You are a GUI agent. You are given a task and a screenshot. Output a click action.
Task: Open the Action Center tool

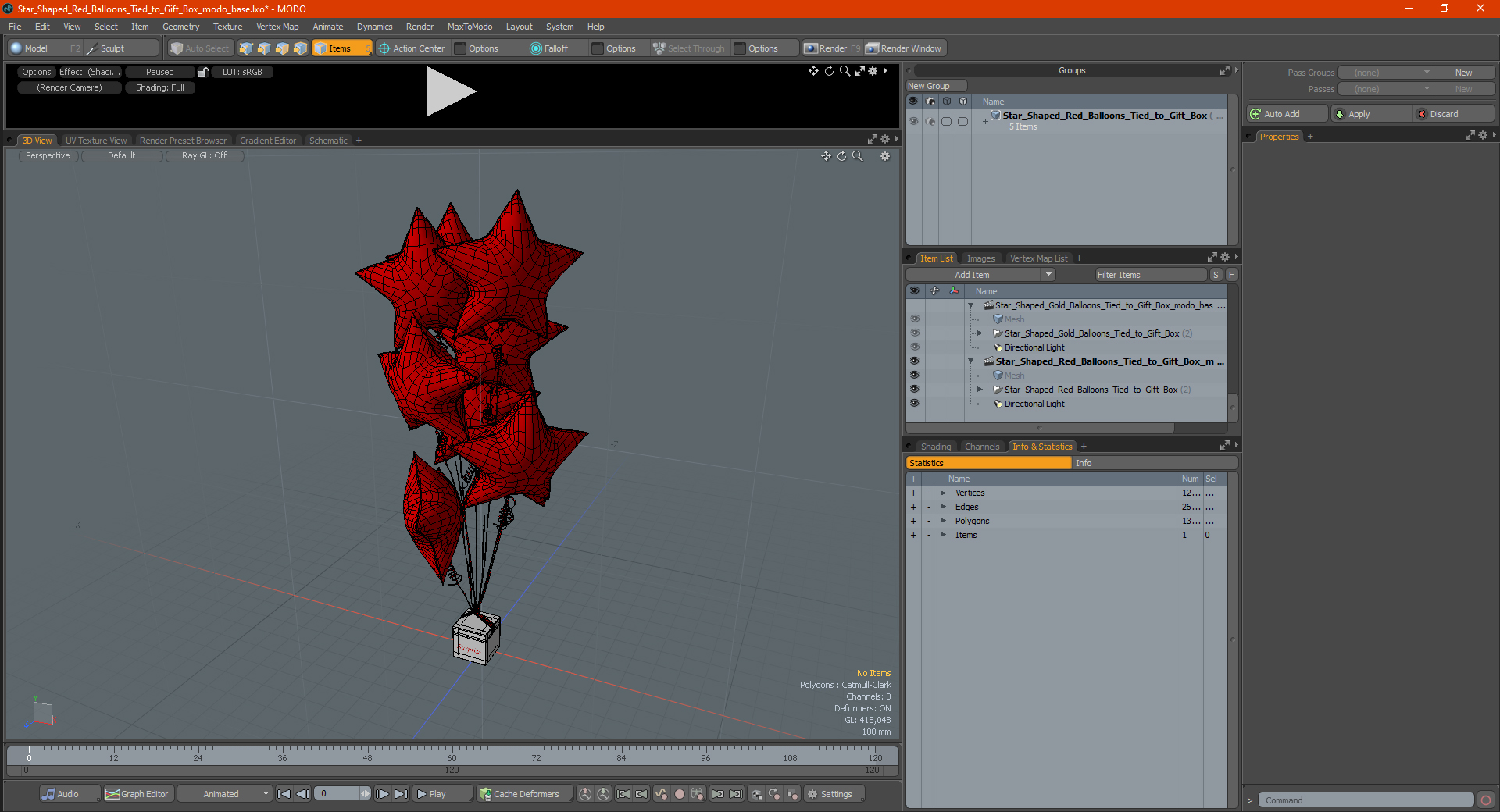(412, 48)
